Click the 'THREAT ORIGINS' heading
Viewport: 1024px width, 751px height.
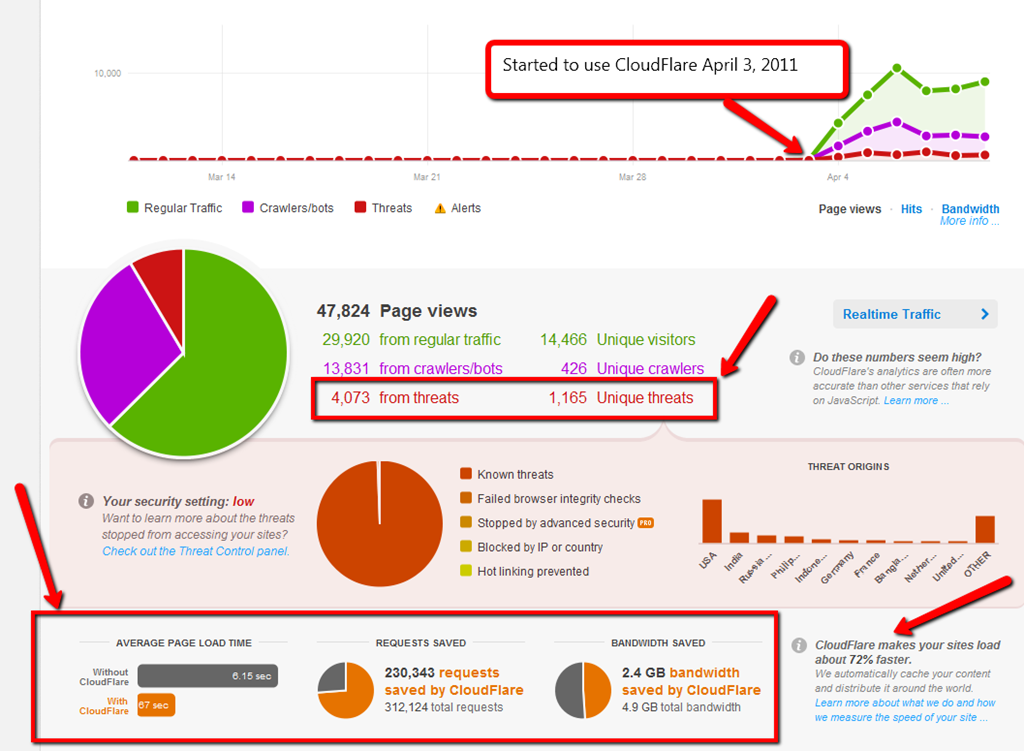848,467
